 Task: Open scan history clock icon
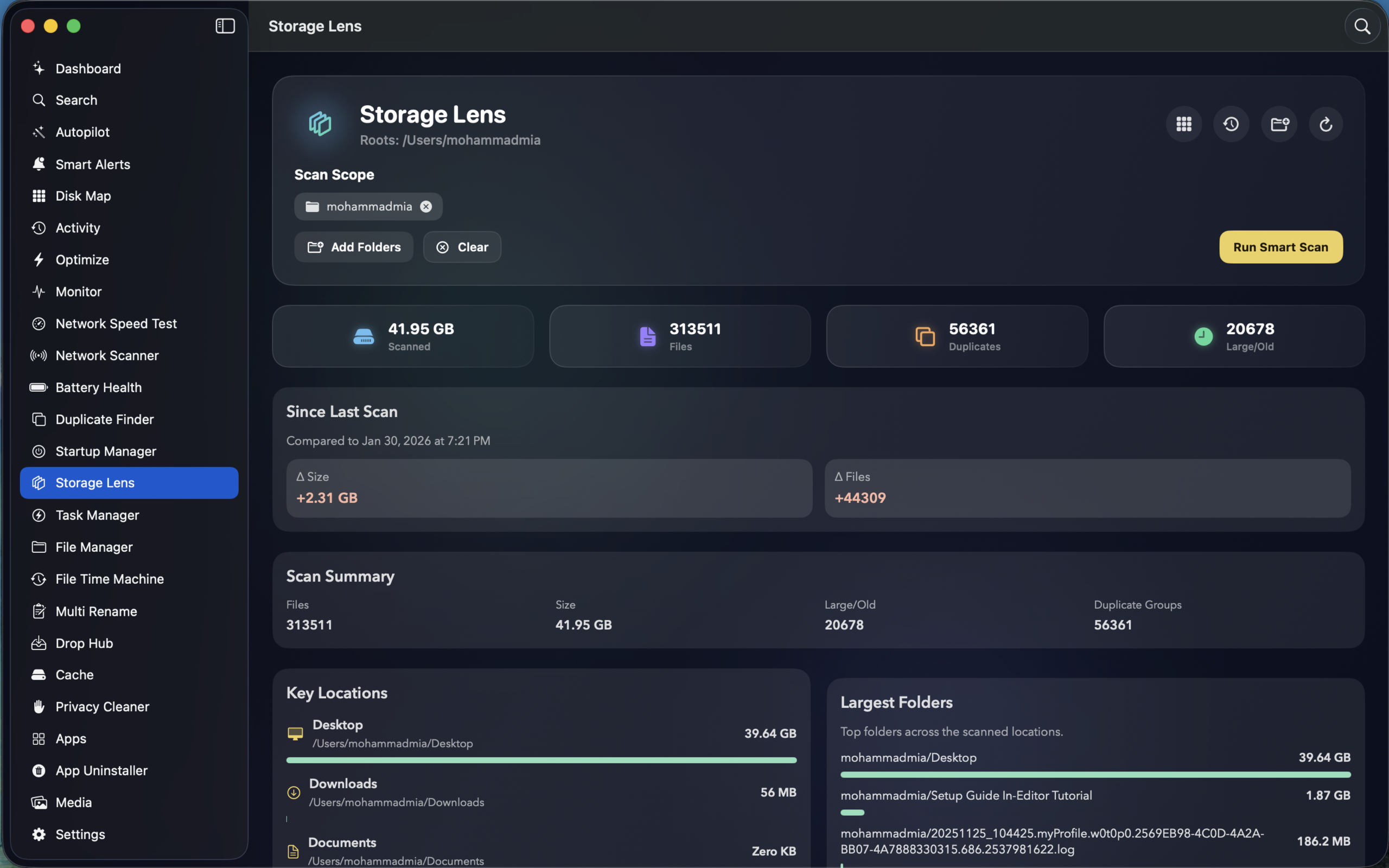[1231, 124]
